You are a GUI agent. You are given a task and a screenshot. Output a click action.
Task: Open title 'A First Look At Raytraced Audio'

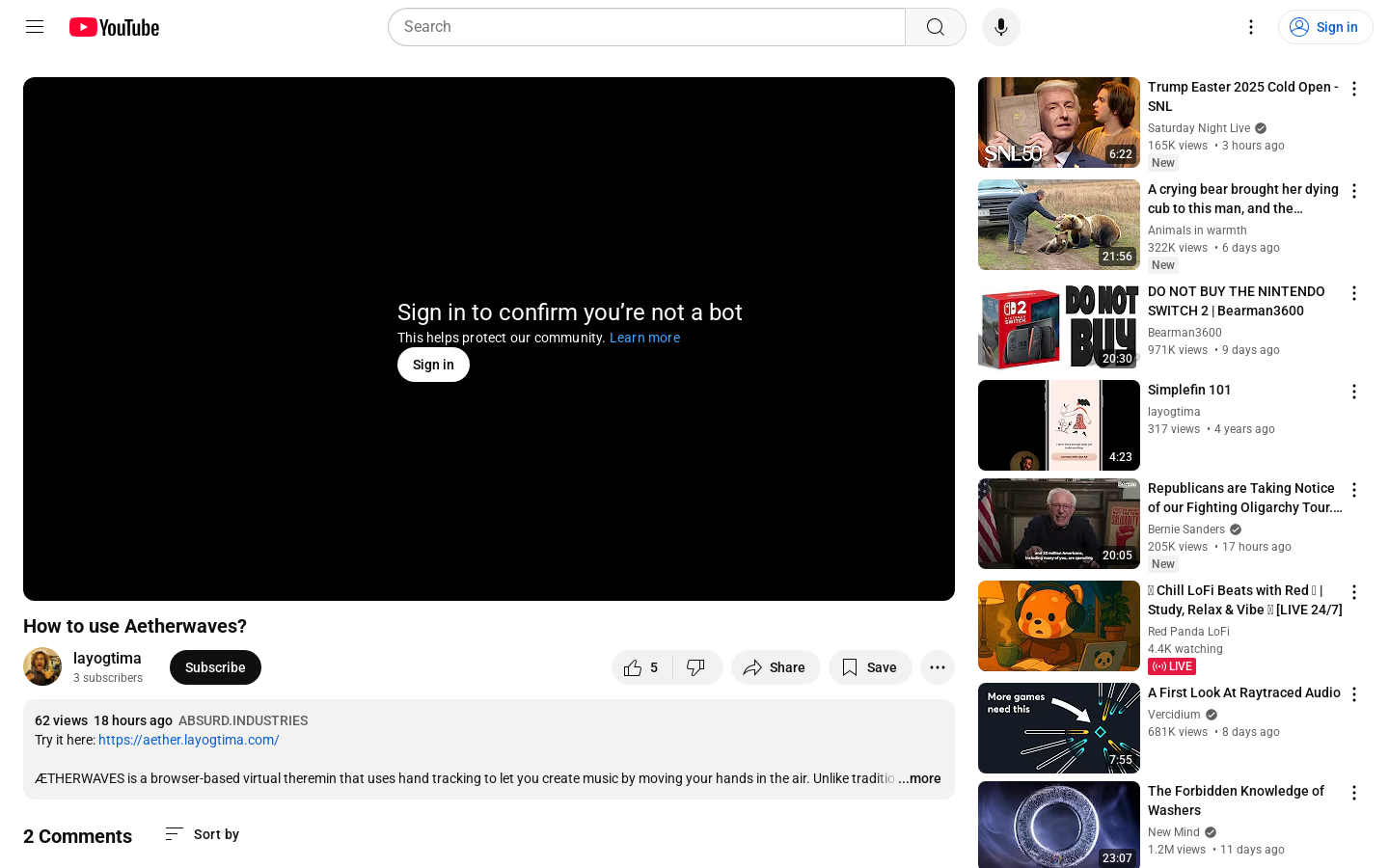tap(1244, 692)
